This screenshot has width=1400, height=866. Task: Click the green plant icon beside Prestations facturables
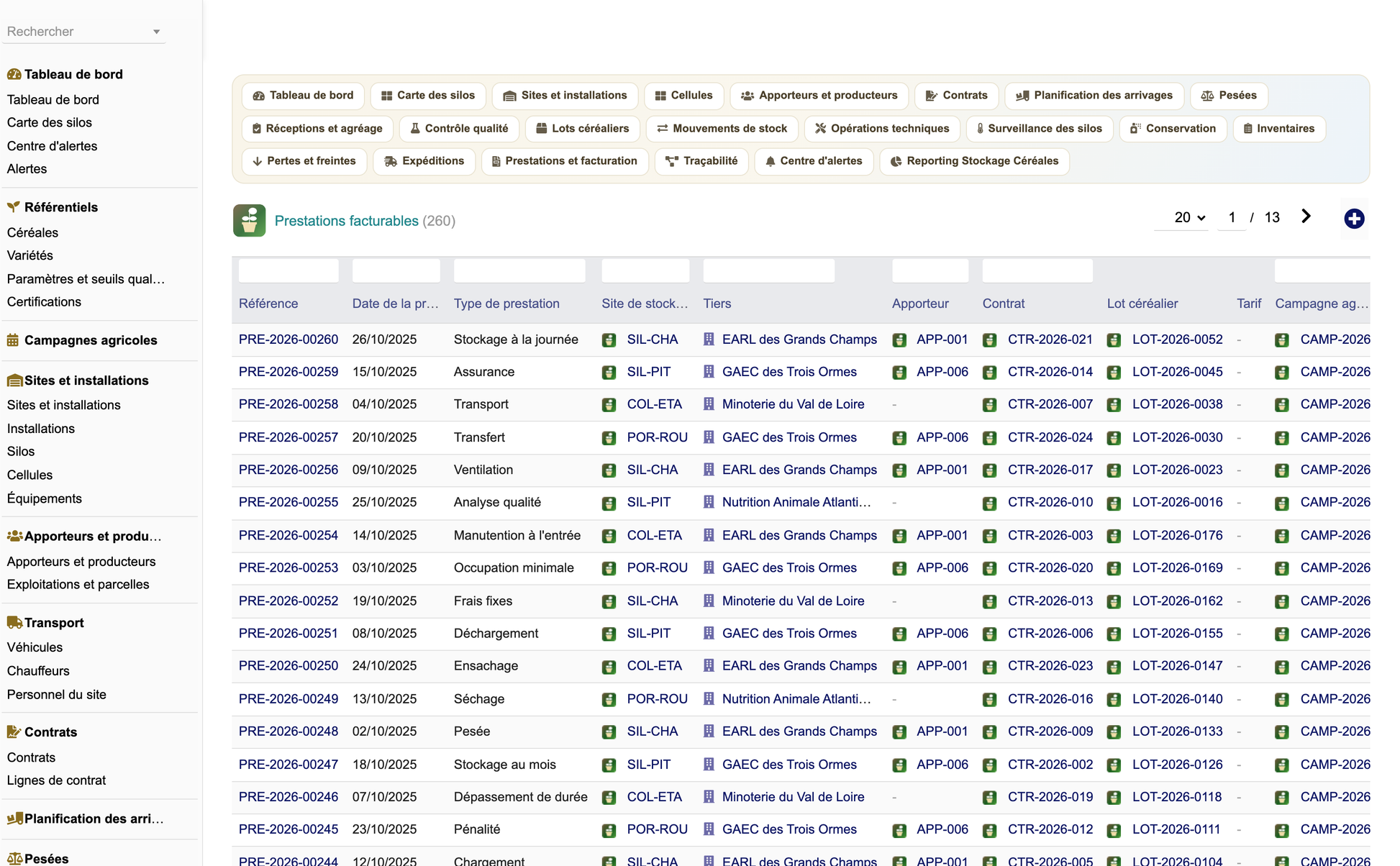click(x=249, y=221)
